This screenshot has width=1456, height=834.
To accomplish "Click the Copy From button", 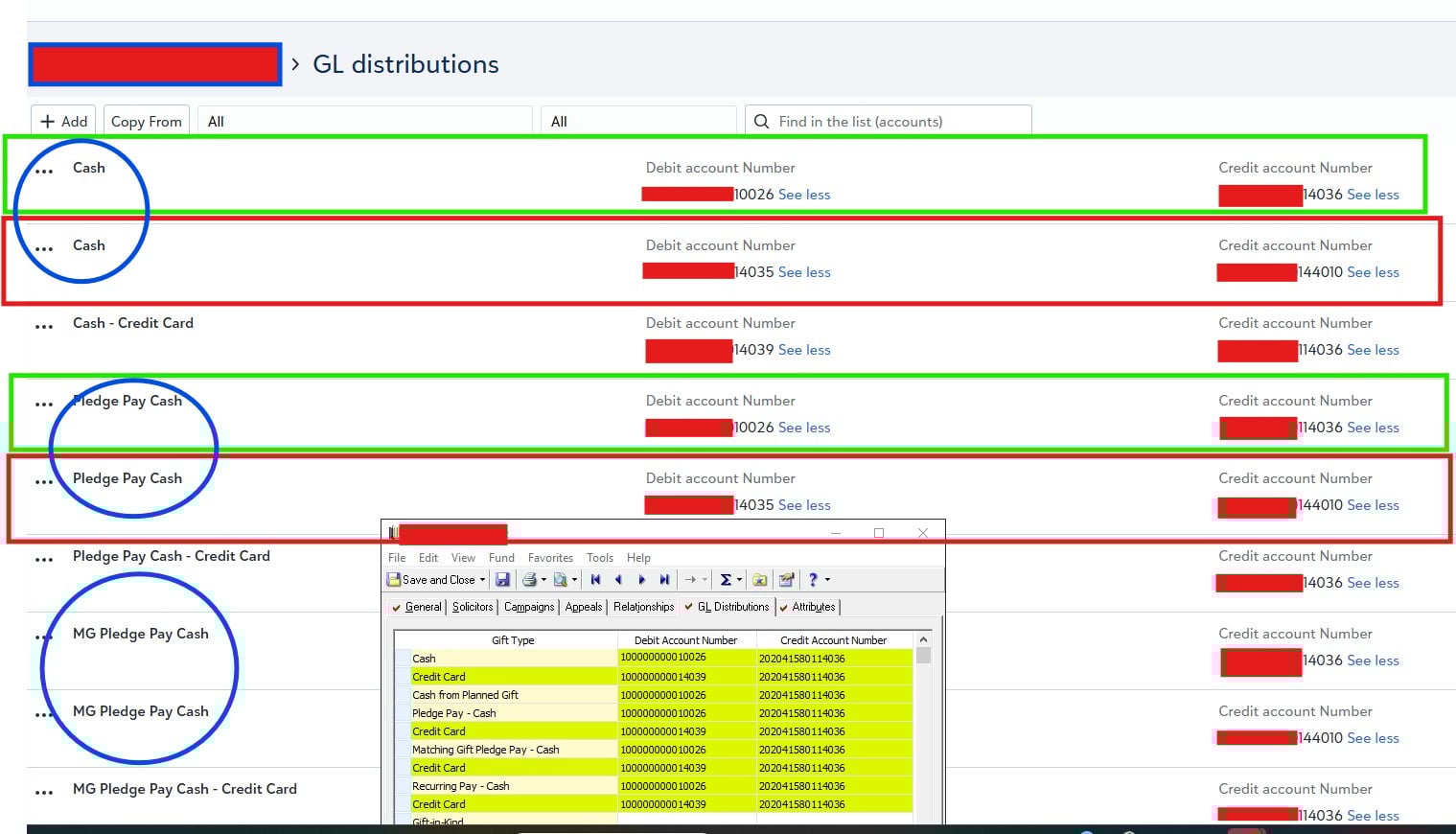I will [146, 121].
